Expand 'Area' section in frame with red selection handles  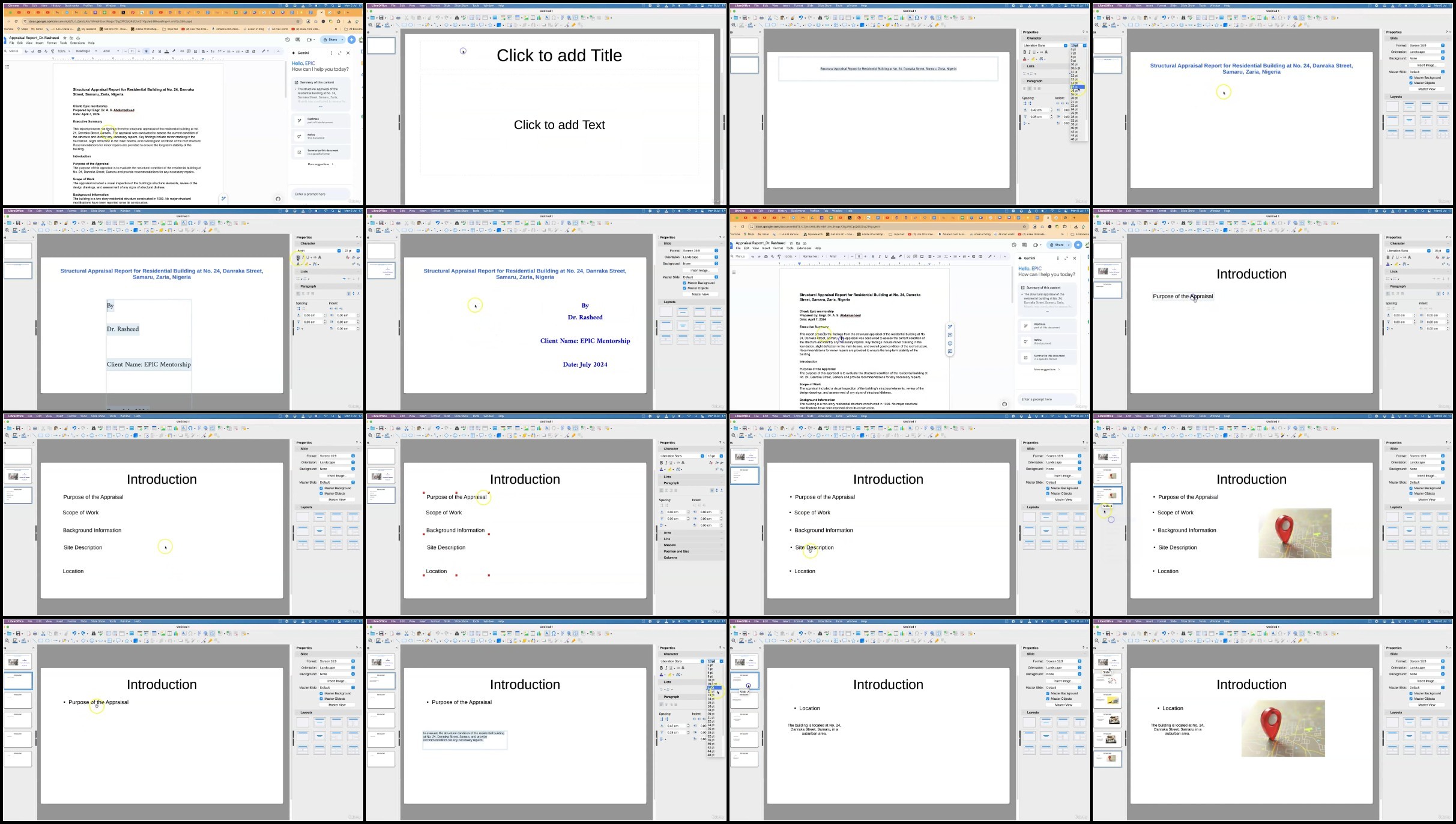(692, 532)
